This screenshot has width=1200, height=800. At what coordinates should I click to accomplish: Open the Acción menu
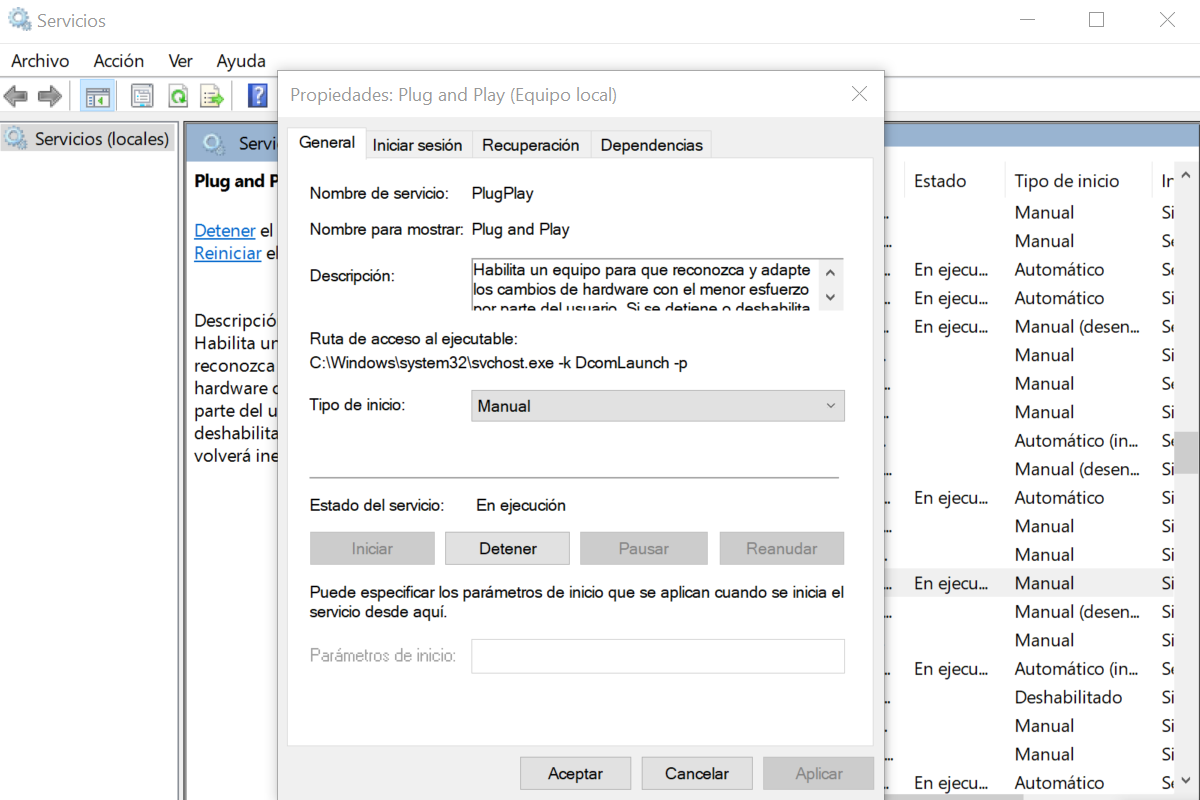(118, 61)
